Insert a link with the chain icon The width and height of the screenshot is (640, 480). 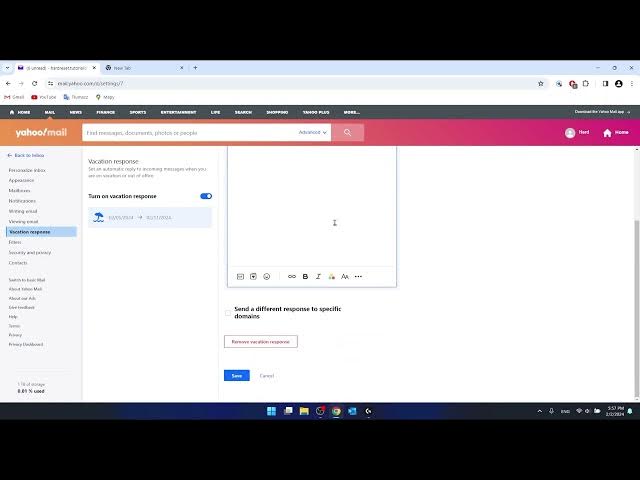click(292, 277)
